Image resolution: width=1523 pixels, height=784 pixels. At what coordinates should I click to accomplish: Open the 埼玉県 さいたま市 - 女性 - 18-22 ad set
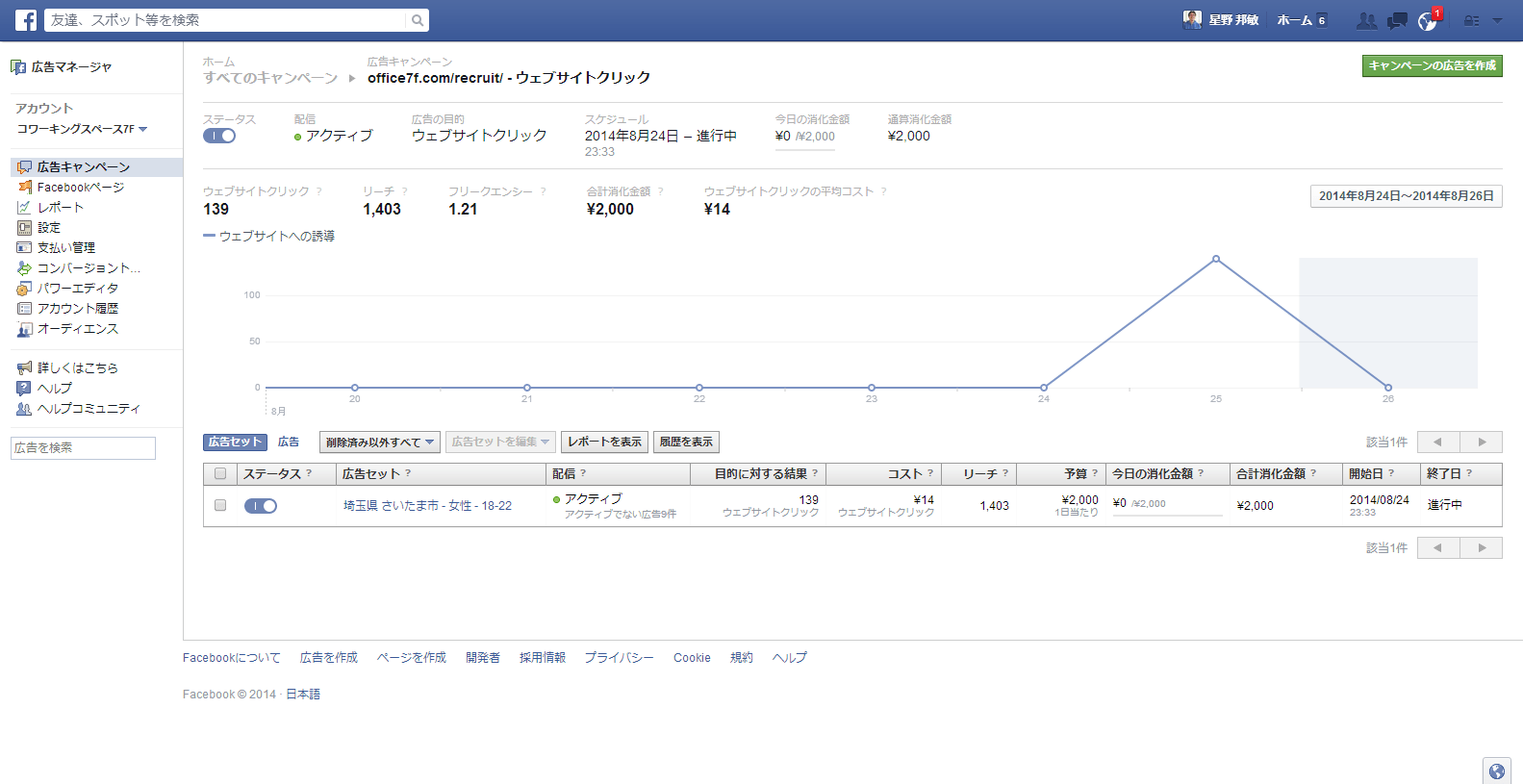click(428, 506)
